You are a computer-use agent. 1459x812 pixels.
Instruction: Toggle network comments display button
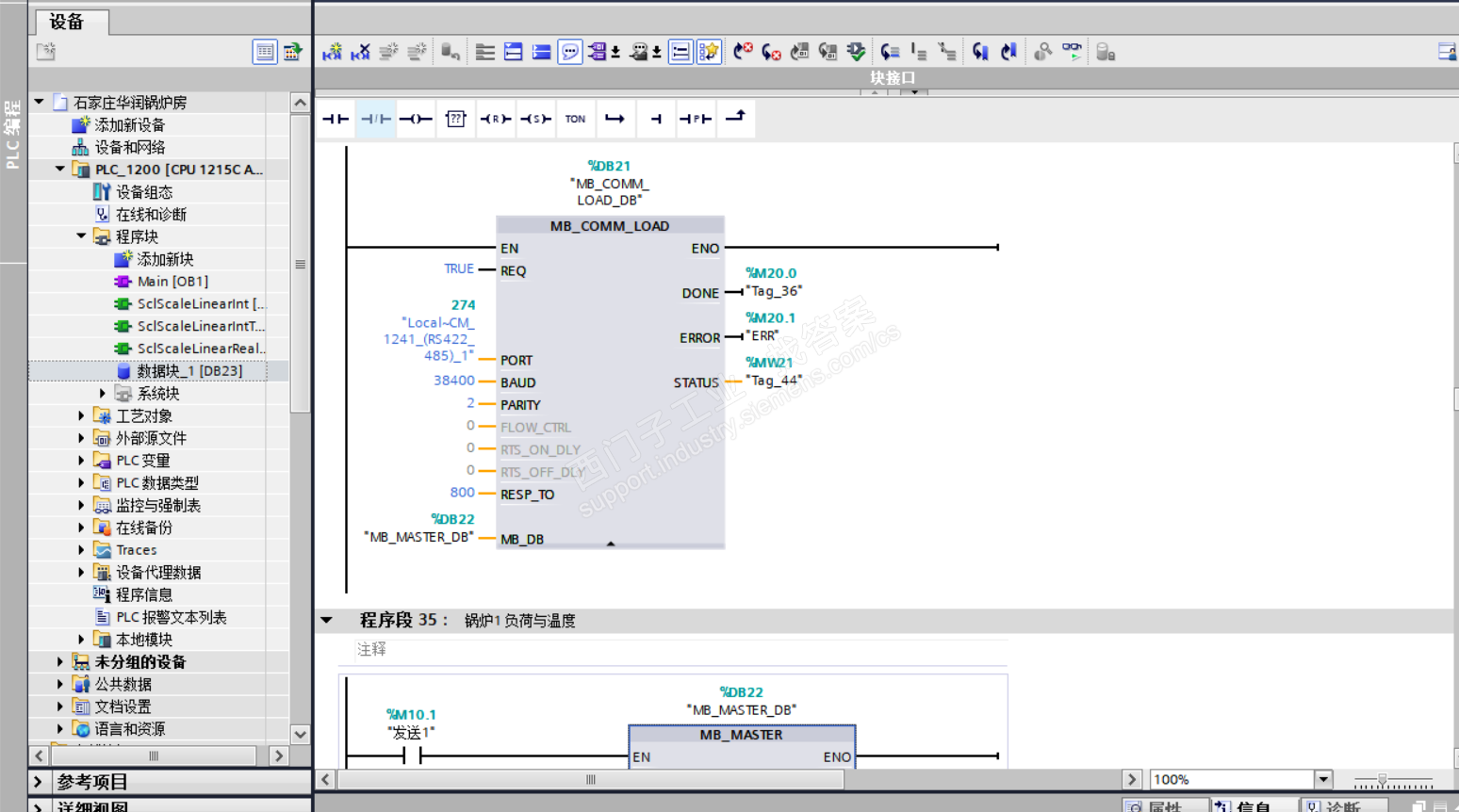[570, 52]
